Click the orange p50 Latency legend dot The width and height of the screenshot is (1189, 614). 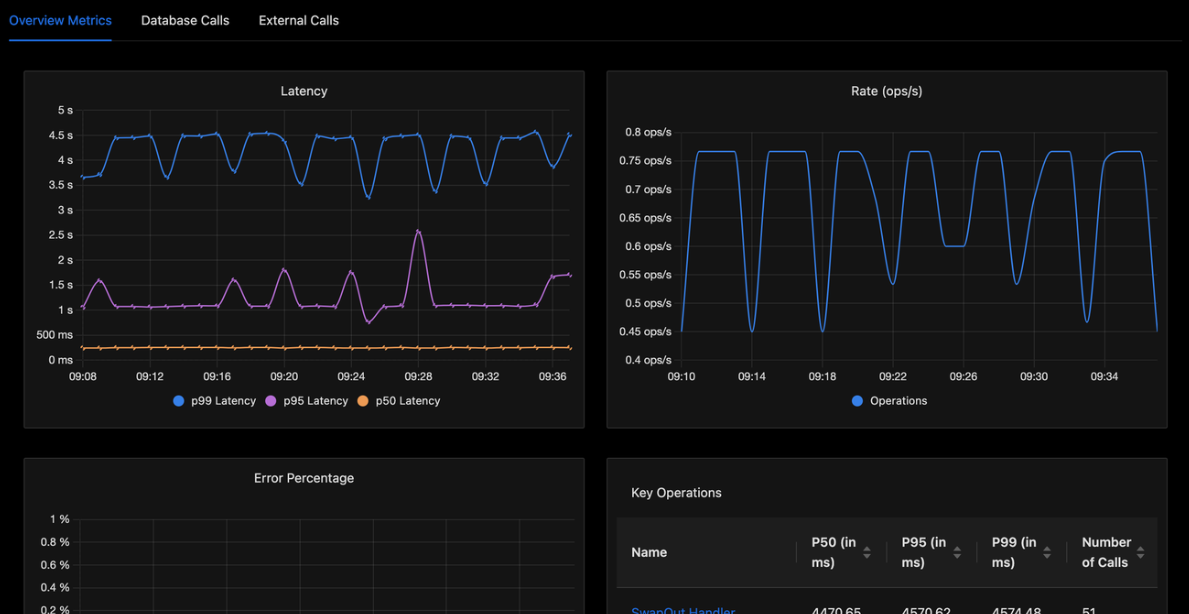(363, 401)
